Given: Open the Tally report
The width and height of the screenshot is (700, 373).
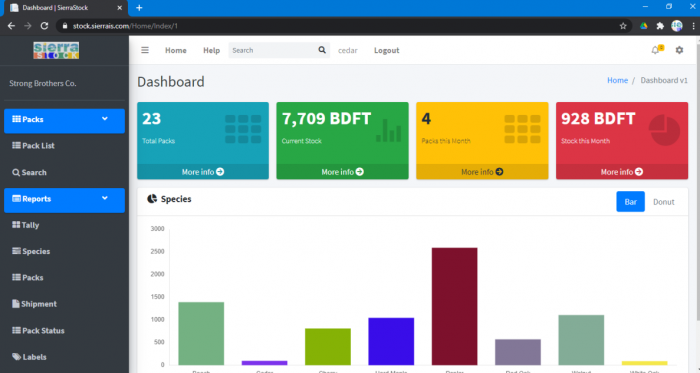Looking at the screenshot, I should 25,225.
